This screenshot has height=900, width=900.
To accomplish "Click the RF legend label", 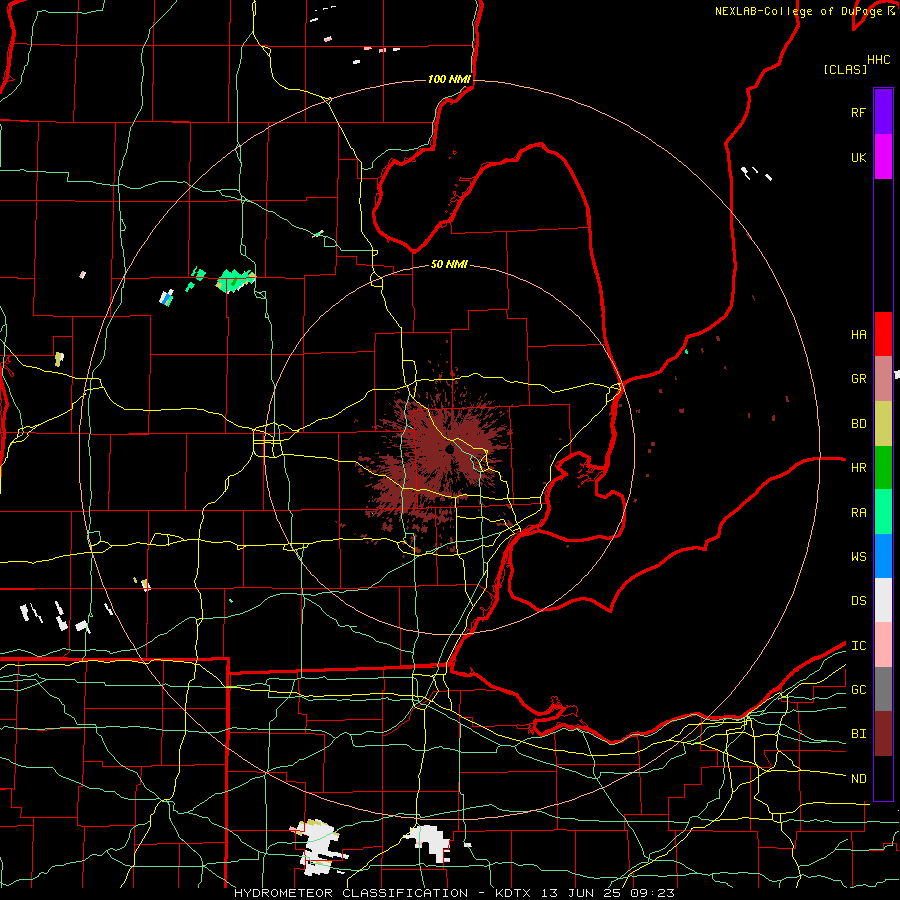I will click(858, 112).
